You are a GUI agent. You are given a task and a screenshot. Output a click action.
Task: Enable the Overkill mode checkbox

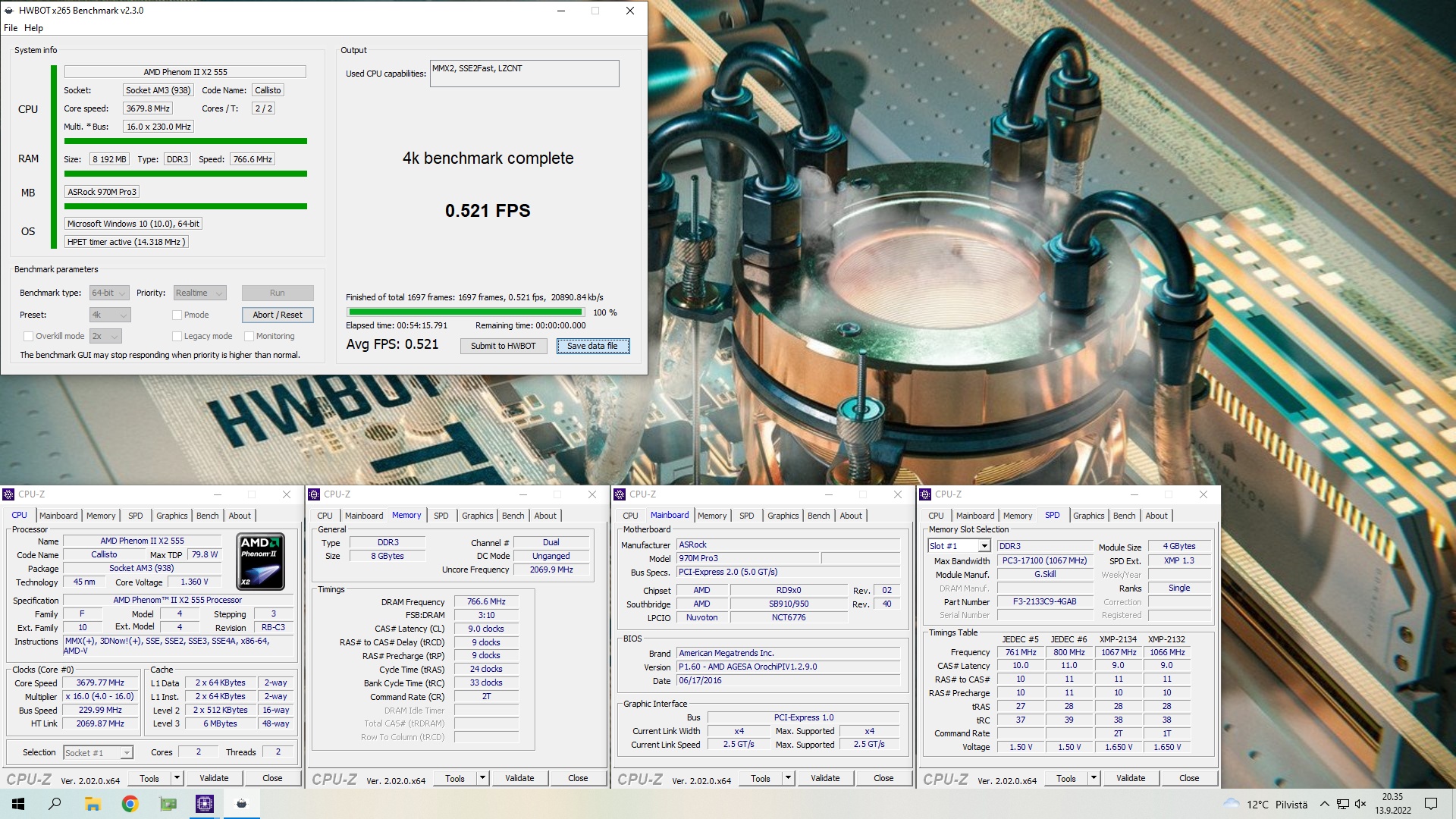coord(28,337)
